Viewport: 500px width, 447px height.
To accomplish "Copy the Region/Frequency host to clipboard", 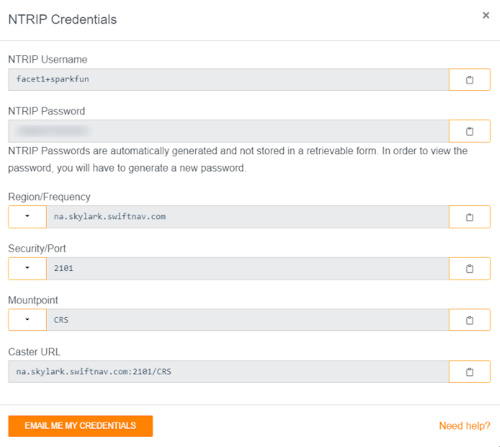I will point(470,217).
